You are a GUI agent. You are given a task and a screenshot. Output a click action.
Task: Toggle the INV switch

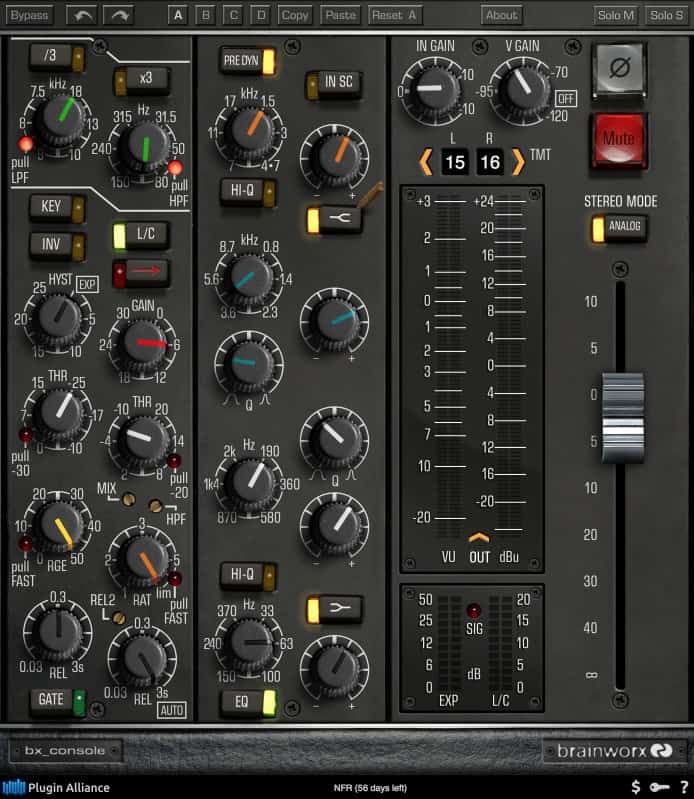point(56,246)
